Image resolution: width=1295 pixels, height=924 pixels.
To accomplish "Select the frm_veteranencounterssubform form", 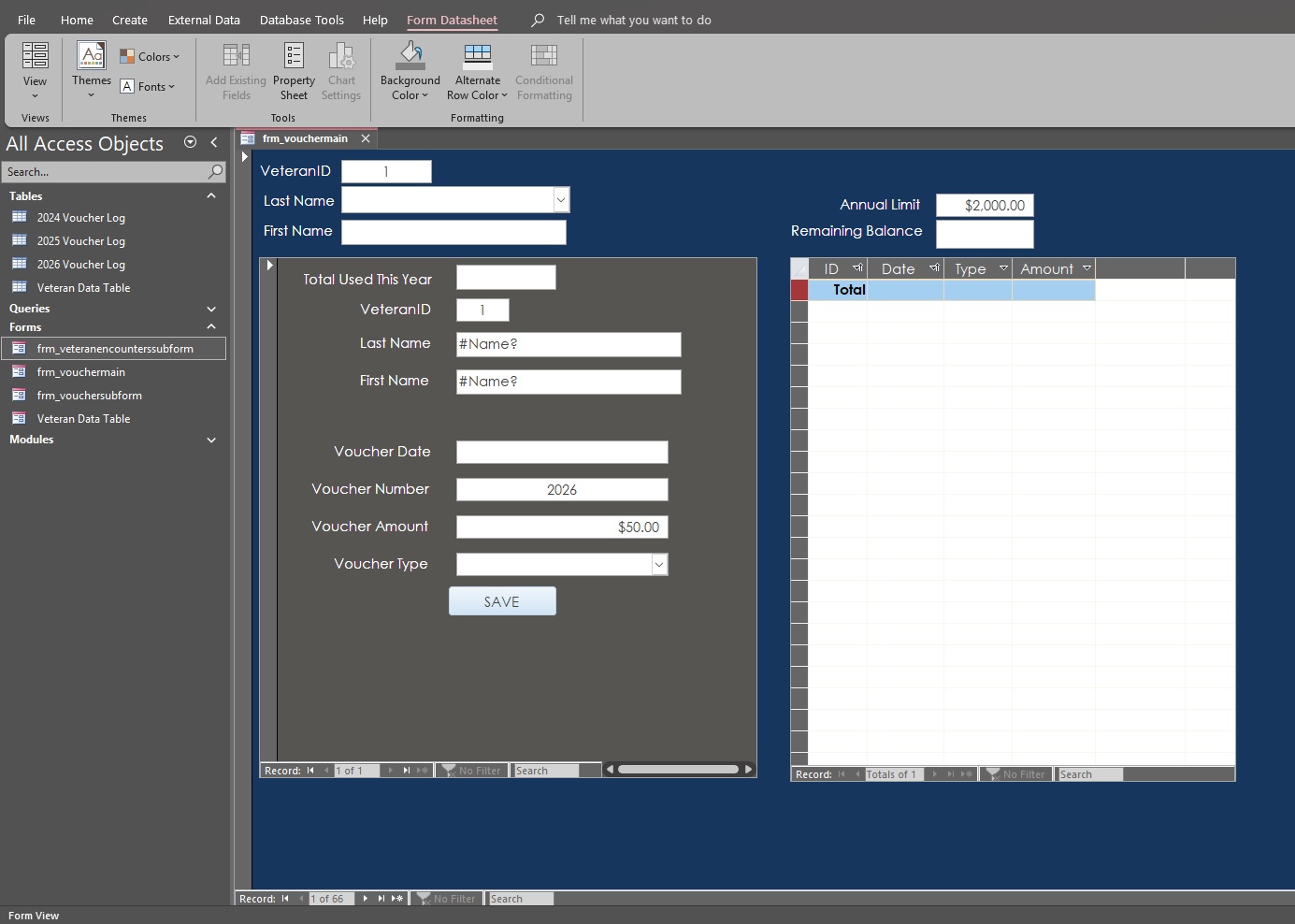I will click(113, 349).
